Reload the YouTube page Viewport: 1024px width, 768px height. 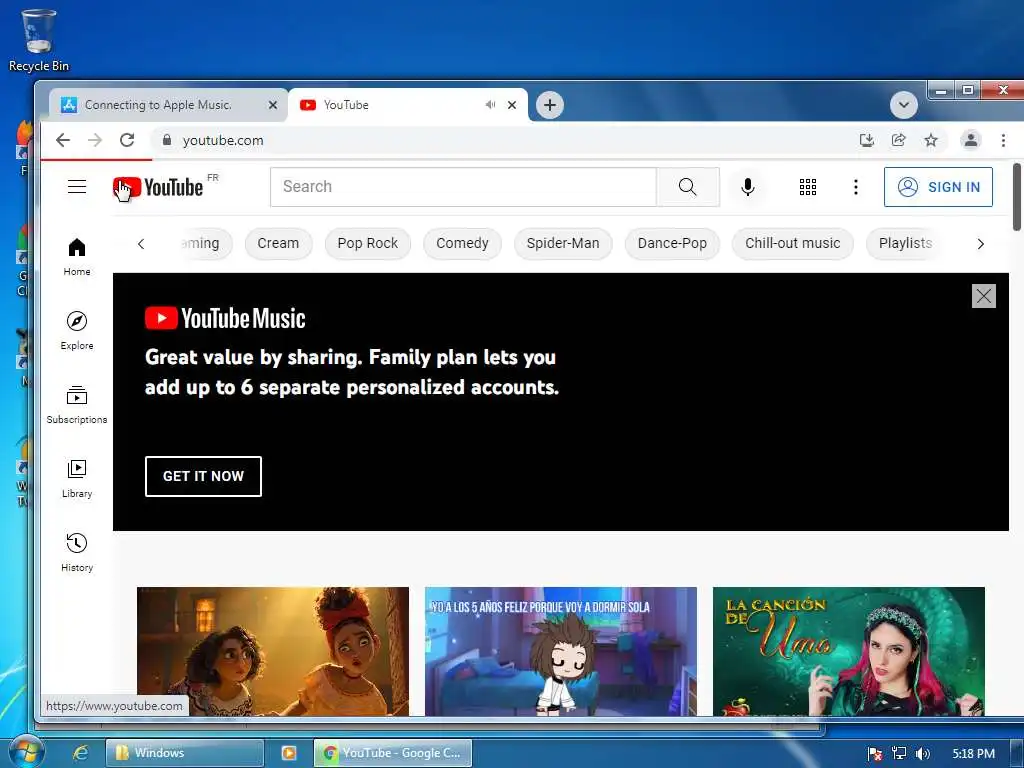pos(127,140)
